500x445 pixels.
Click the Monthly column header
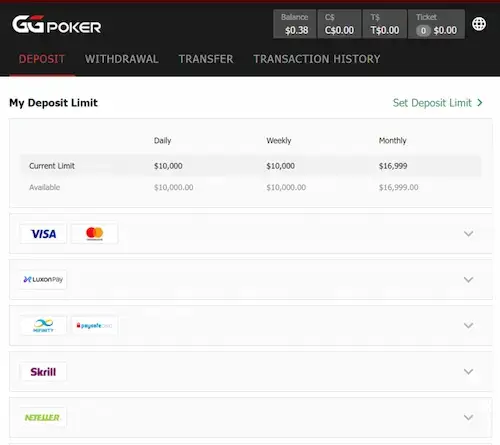tap(393, 141)
